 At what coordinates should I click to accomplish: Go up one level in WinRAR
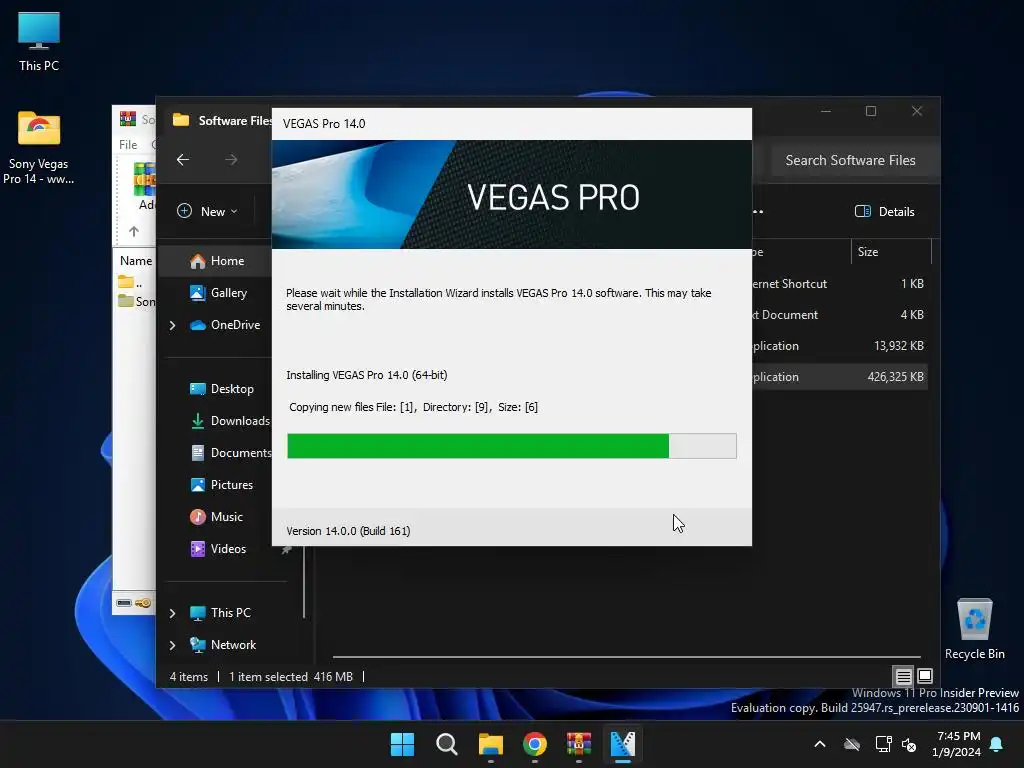click(x=134, y=231)
